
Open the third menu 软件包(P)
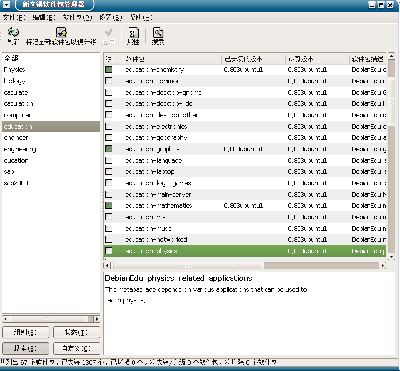[77, 17]
